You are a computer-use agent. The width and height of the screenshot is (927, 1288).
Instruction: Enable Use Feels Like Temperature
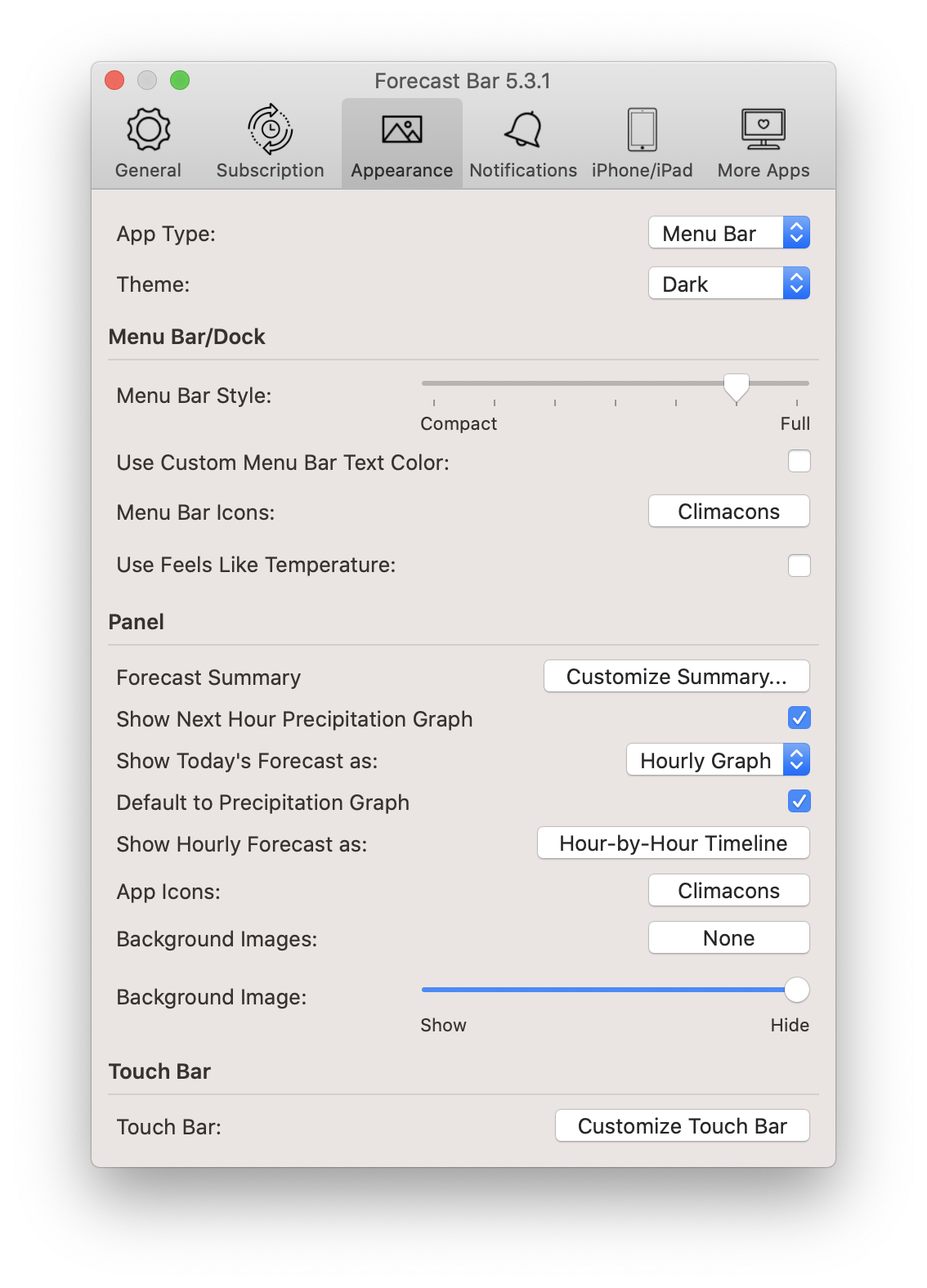pos(799,565)
